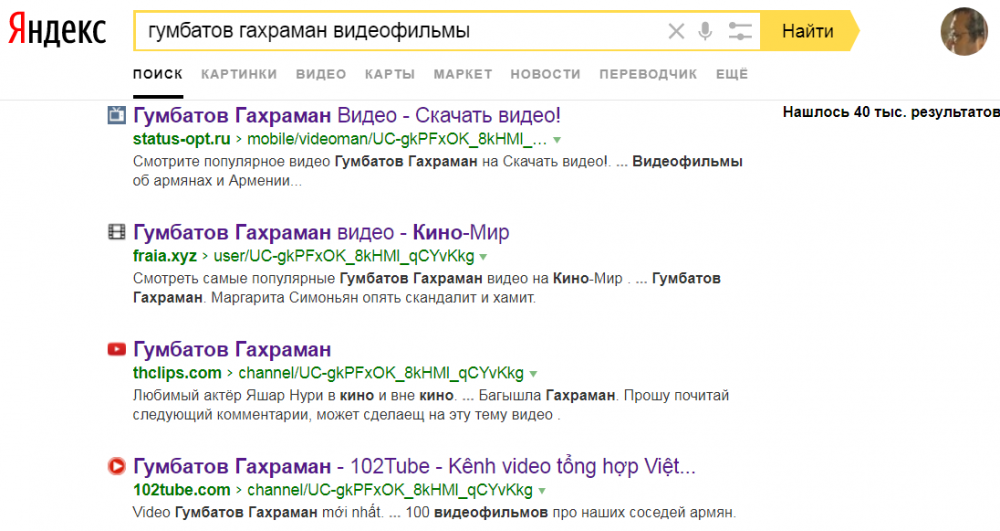Open the status-opt.ru mobile/videoman path link
This screenshot has height=531, width=1000.
click(x=397, y=139)
